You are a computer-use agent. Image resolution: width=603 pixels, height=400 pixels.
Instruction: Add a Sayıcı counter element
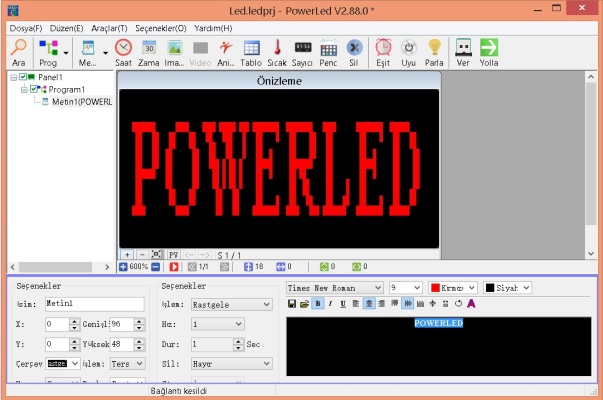(302, 53)
